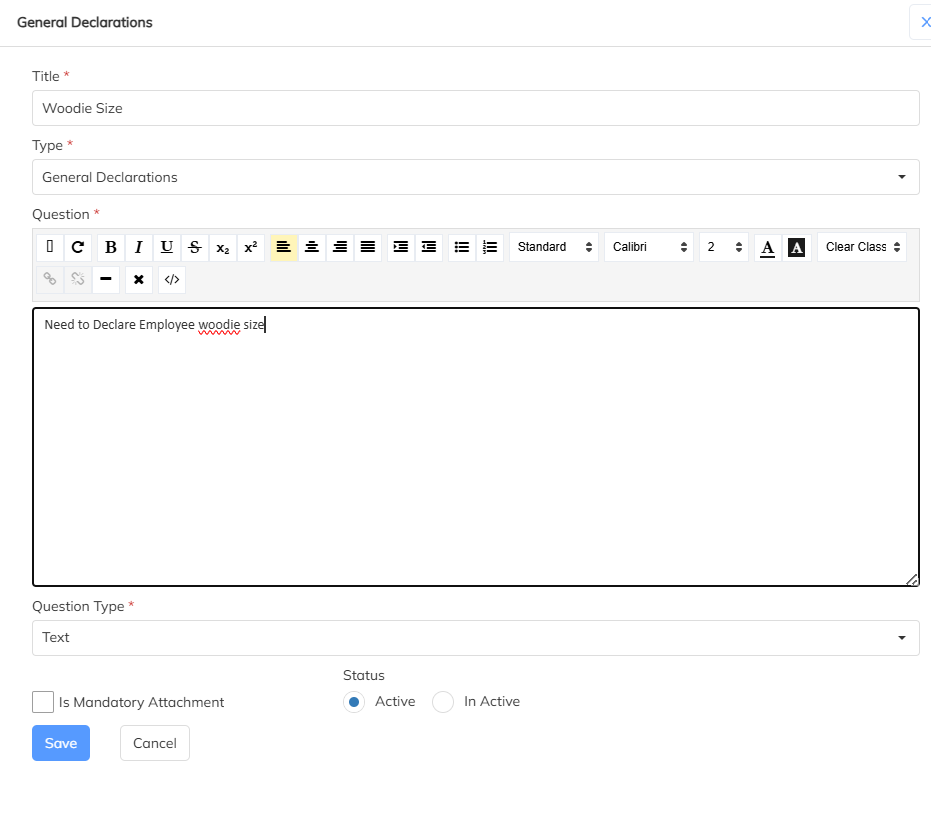The height and width of the screenshot is (837, 931).
Task: Check Is Mandatory Attachment checkbox
Action: coord(43,702)
